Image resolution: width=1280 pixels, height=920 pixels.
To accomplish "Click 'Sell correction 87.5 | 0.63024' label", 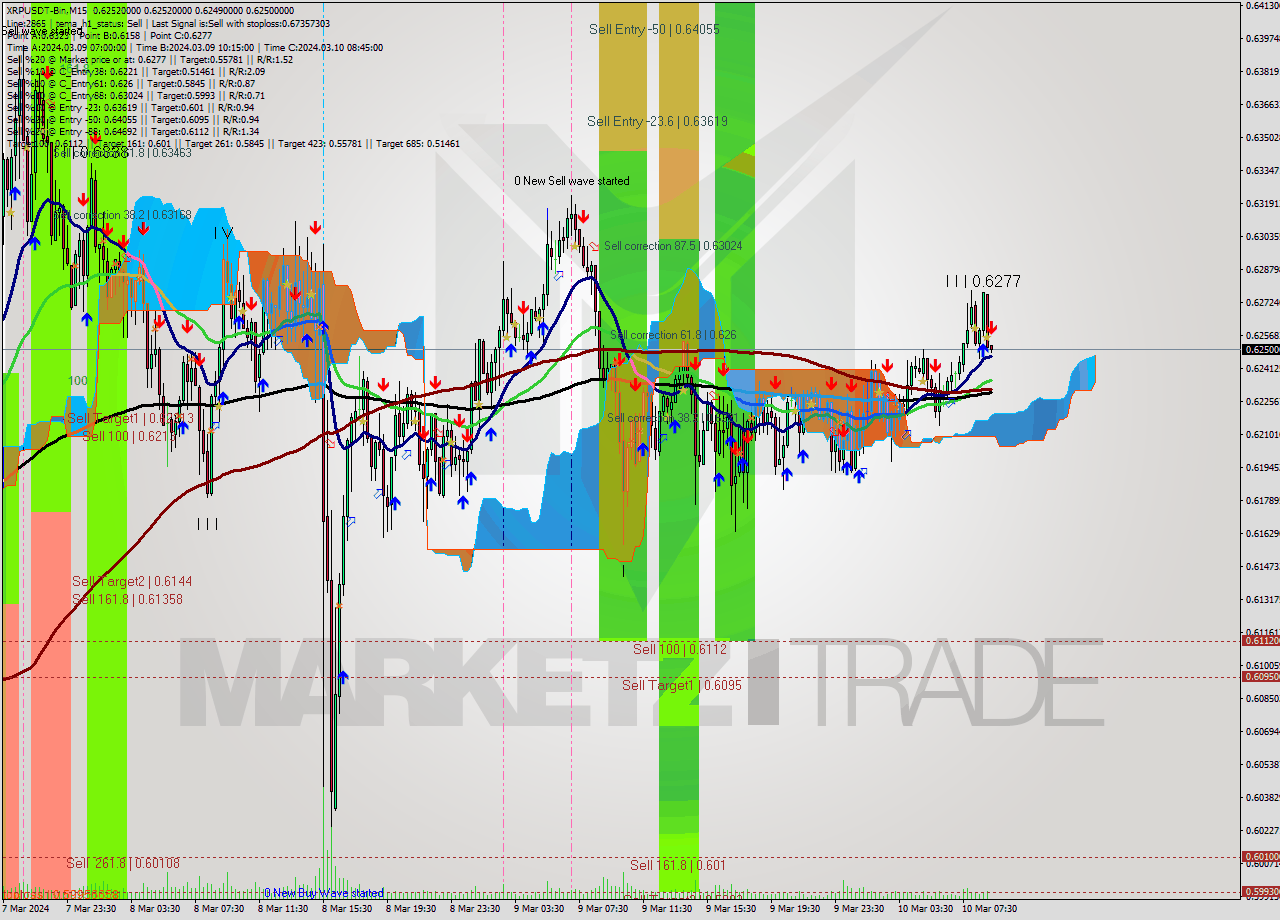I will pyautogui.click(x=673, y=246).
